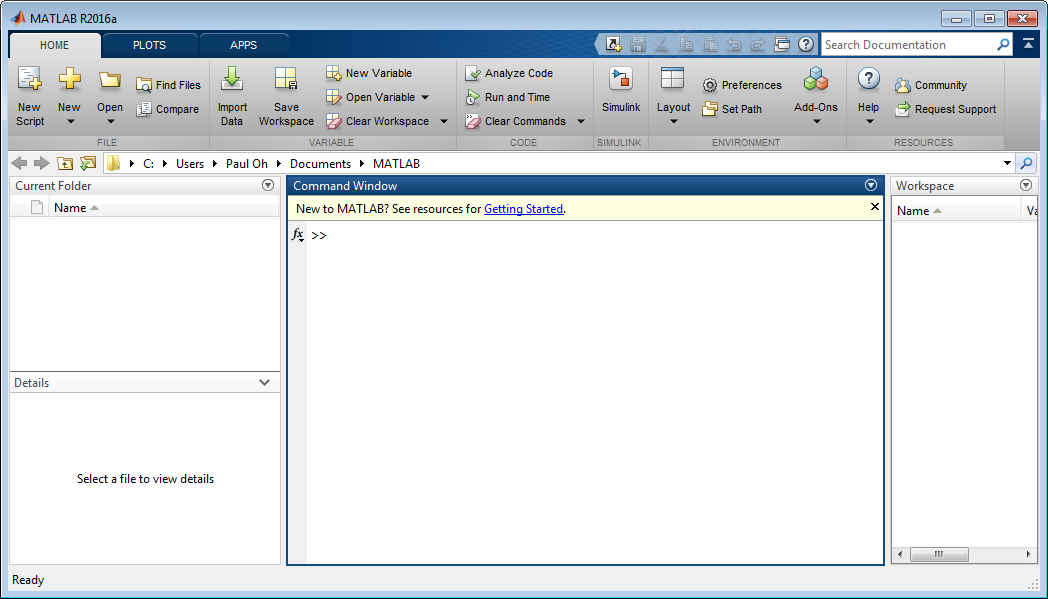Open MATLAB Preferences

tap(742, 85)
